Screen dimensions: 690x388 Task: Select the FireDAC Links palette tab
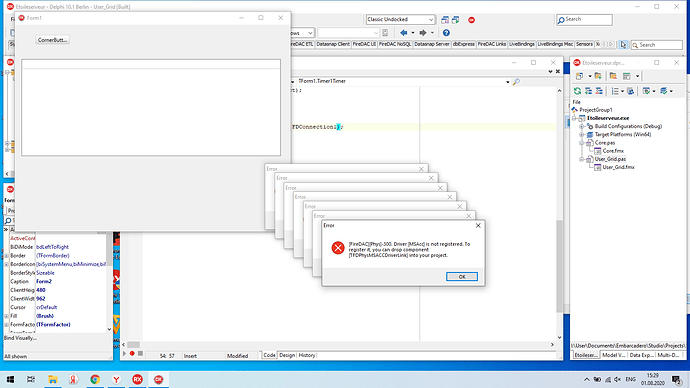coord(492,44)
